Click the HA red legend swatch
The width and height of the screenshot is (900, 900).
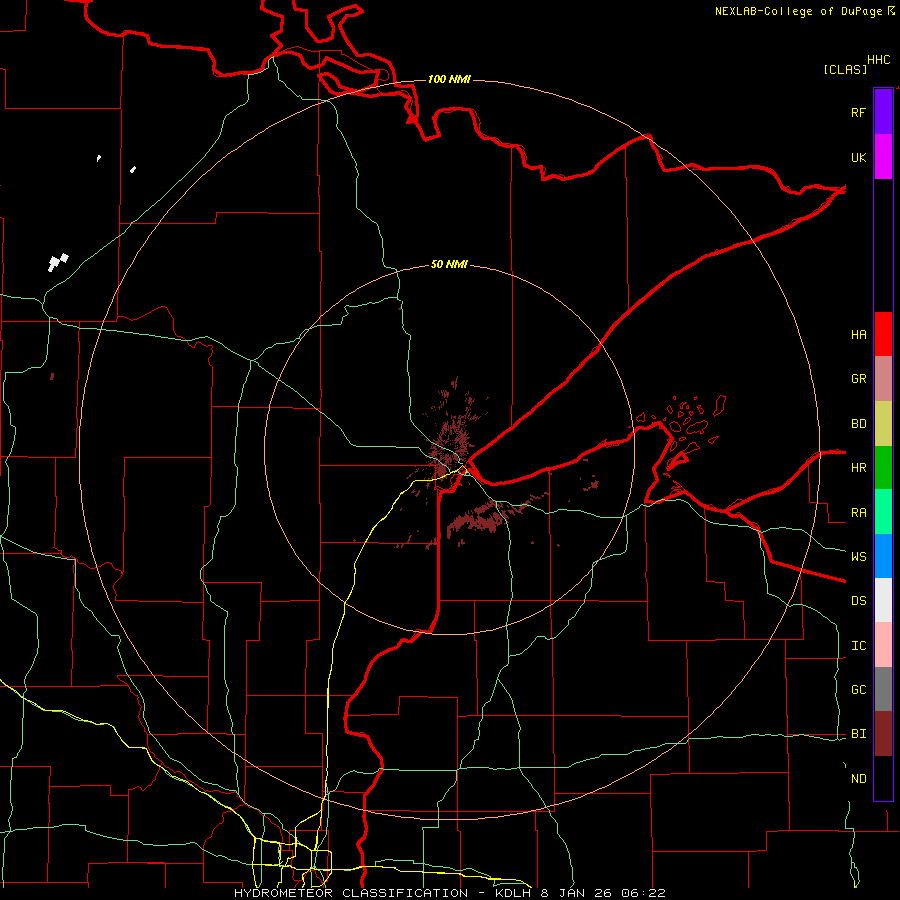coord(883,334)
